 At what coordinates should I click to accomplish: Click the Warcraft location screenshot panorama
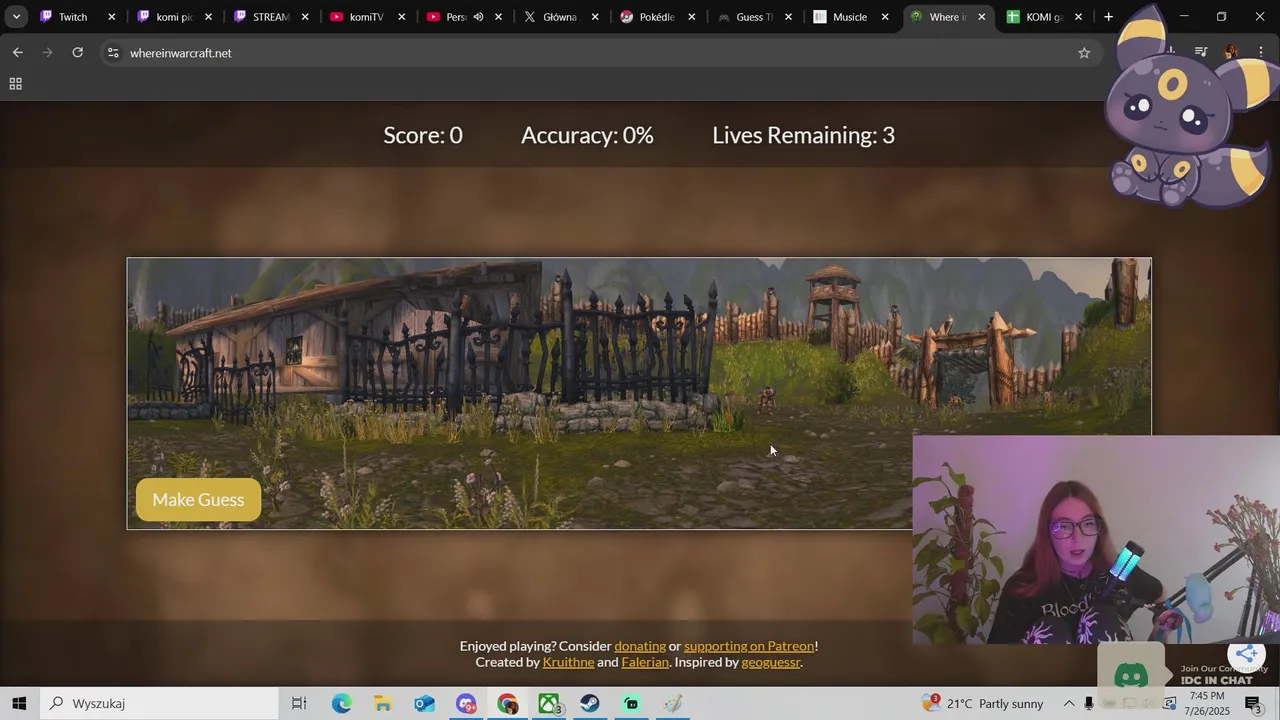click(639, 393)
